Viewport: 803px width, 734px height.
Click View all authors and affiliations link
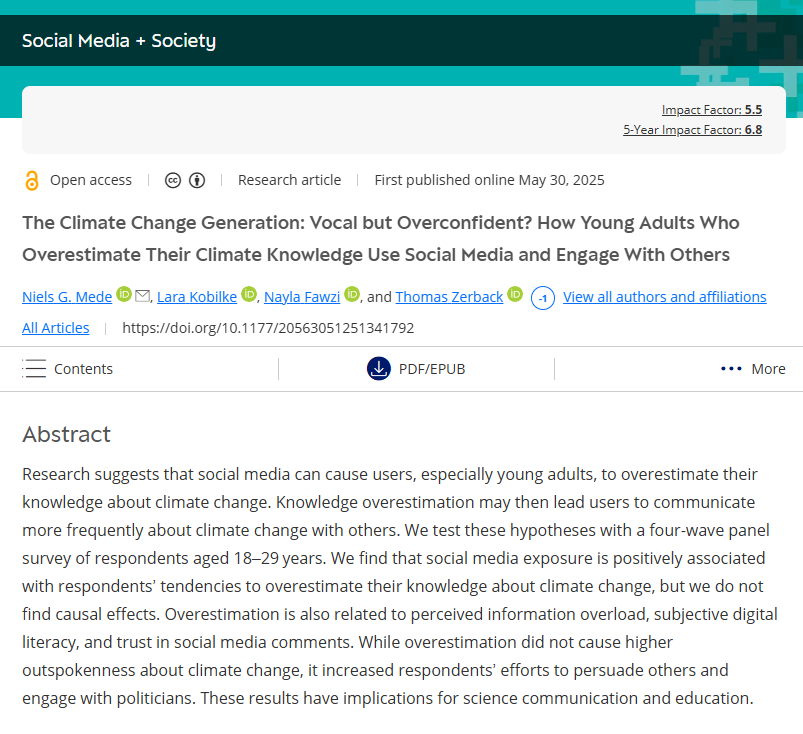click(664, 297)
